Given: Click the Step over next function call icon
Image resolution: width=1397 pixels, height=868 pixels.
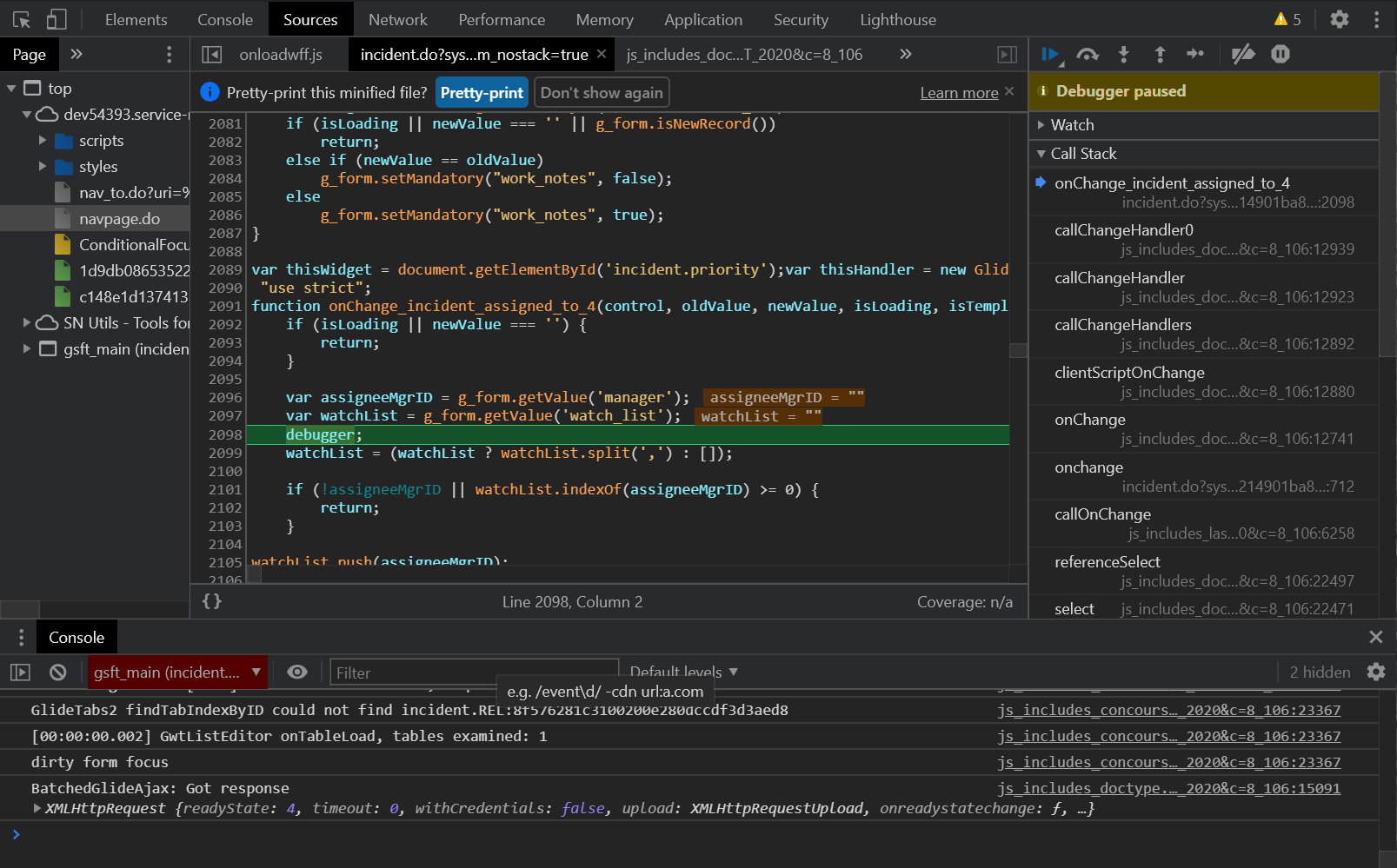Looking at the screenshot, I should (x=1087, y=55).
